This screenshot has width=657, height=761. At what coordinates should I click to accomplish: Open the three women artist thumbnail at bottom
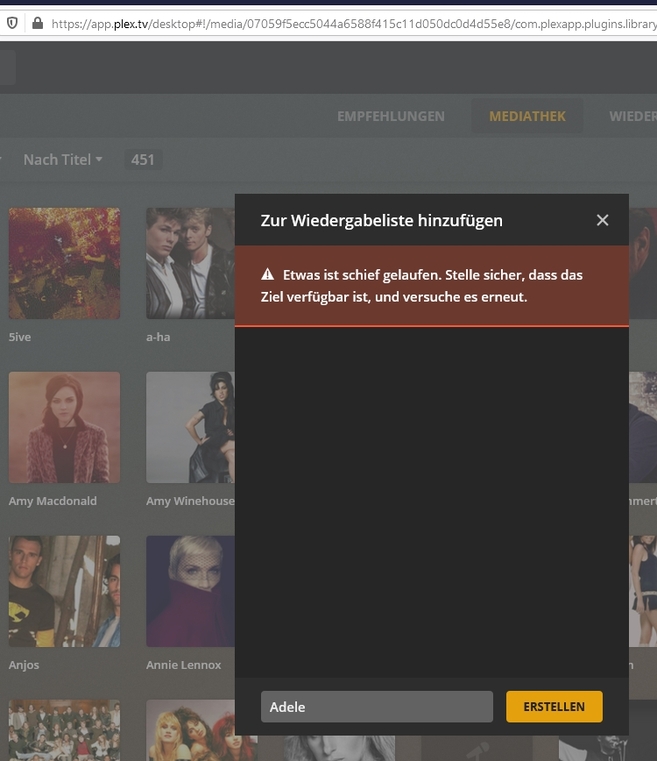[190, 730]
